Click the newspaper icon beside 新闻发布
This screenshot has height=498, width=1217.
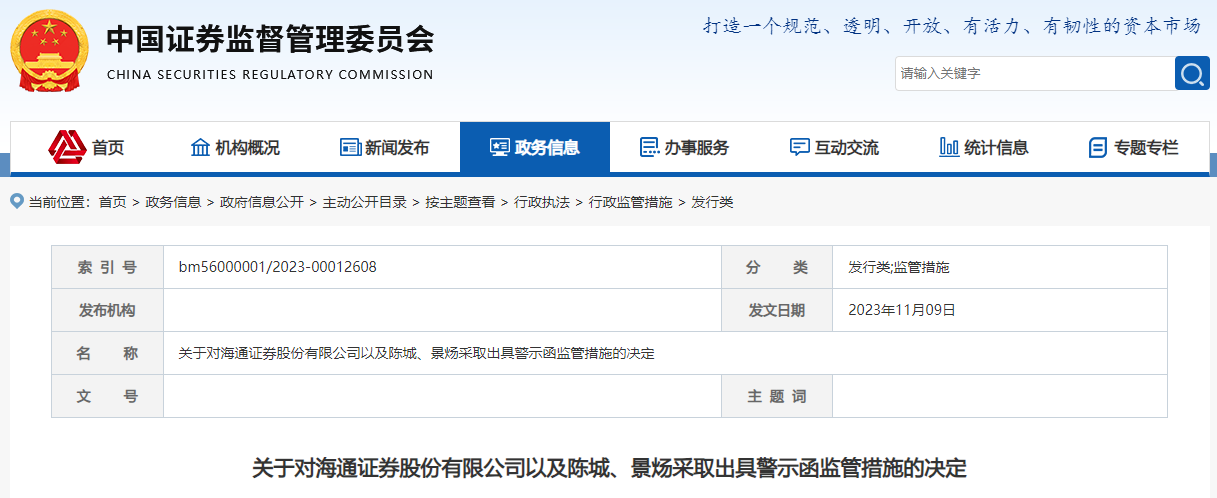[x=350, y=148]
